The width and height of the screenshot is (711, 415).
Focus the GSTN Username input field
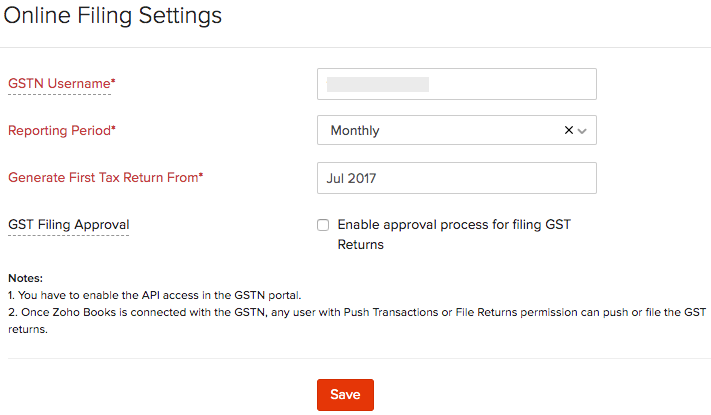coord(456,84)
